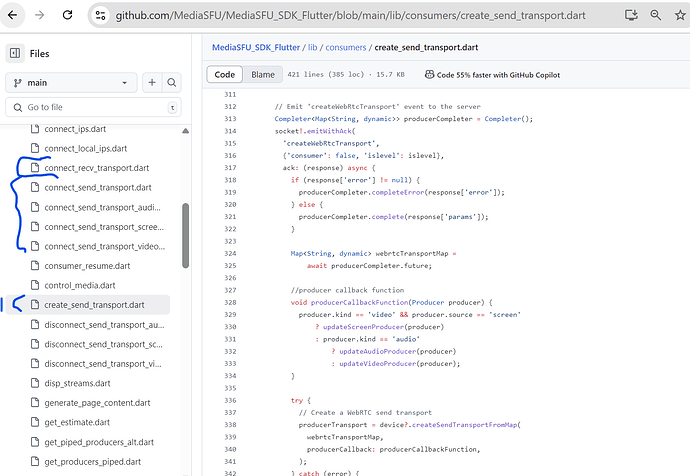Open consumer_resume.dart in the file tree

coord(87,266)
